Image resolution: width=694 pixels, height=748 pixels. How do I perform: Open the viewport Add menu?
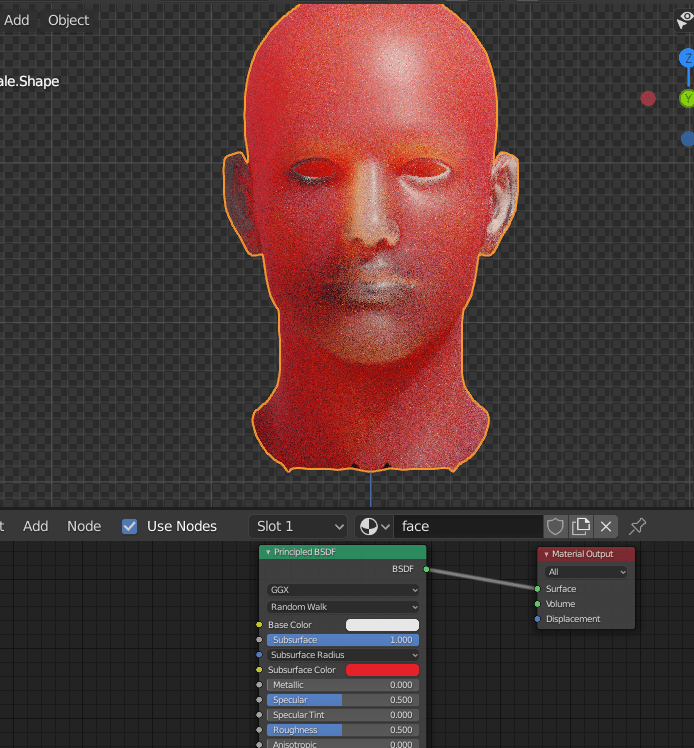click(17, 20)
